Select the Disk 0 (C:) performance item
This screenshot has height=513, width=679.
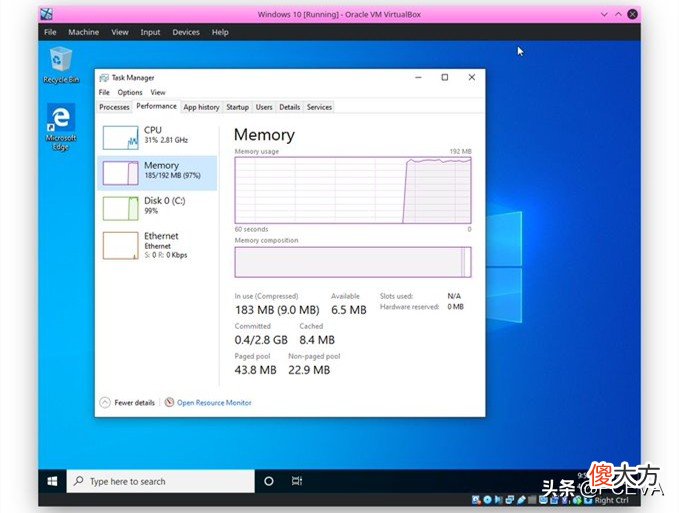[x=158, y=208]
